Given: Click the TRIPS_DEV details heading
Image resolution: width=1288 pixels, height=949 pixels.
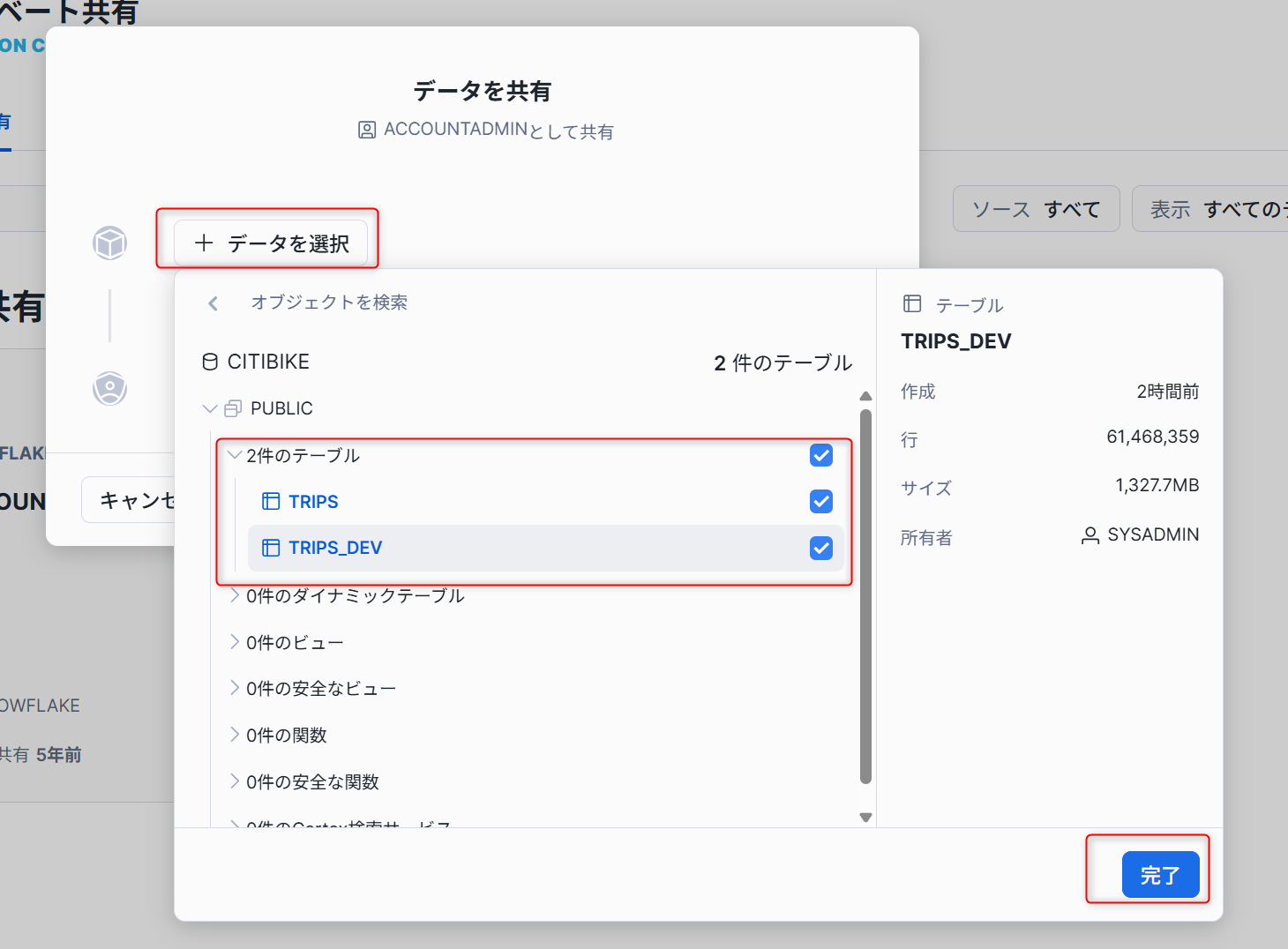Looking at the screenshot, I should click(x=956, y=341).
